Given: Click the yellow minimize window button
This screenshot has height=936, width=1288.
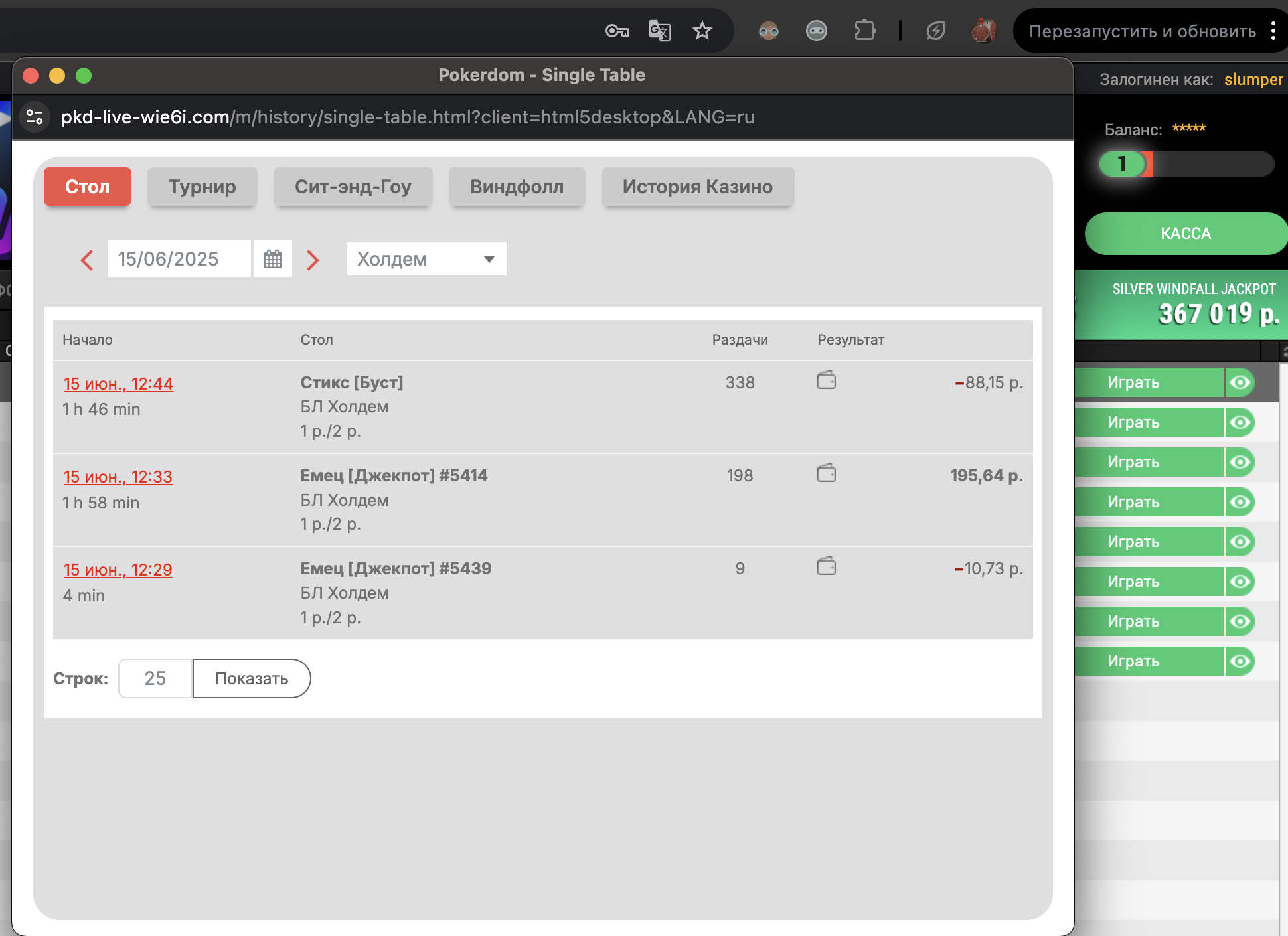Looking at the screenshot, I should click(x=57, y=76).
